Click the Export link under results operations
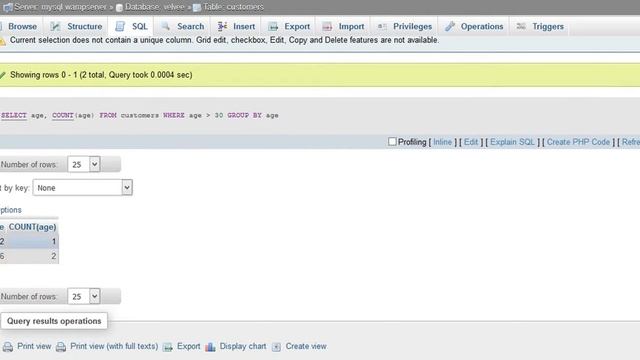640x360 pixels. tap(189, 347)
